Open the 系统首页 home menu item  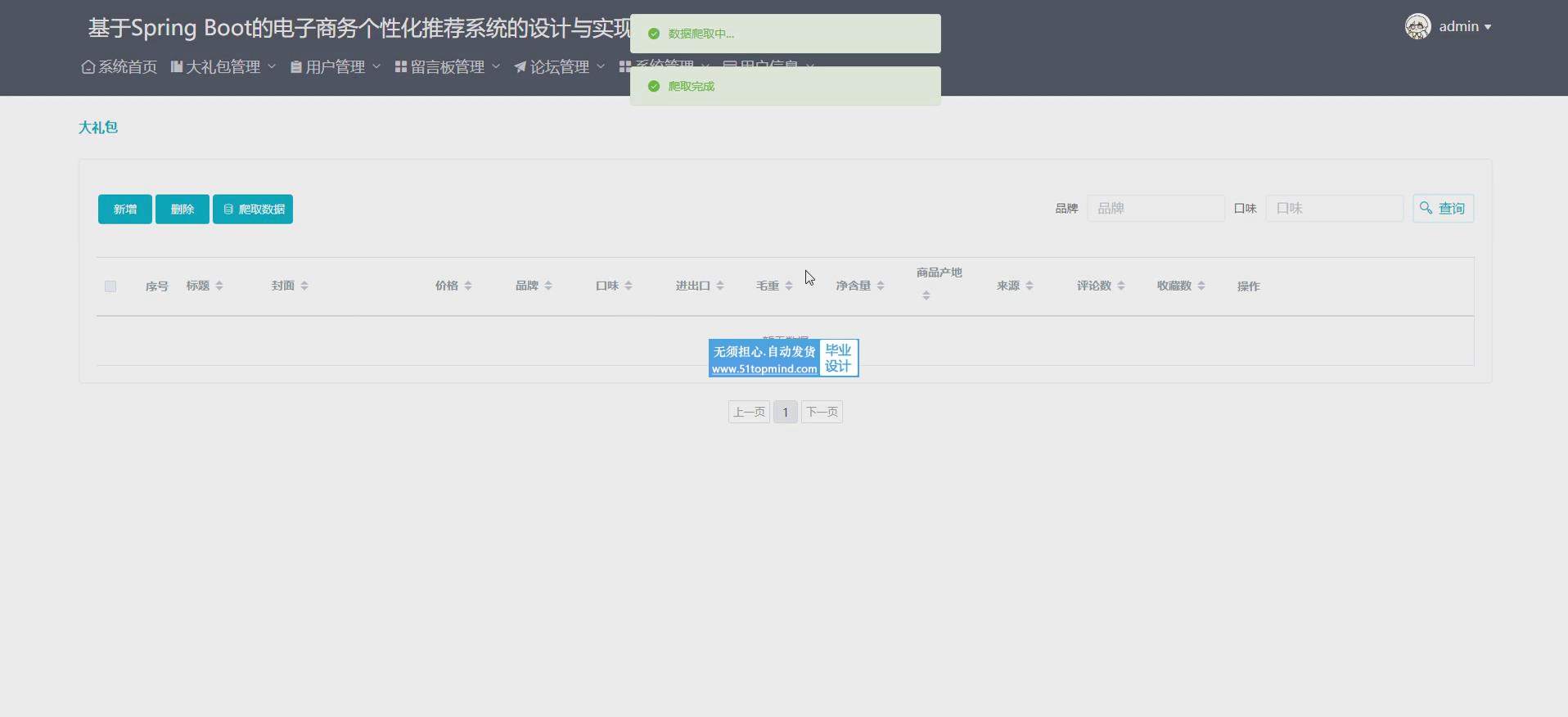[119, 67]
